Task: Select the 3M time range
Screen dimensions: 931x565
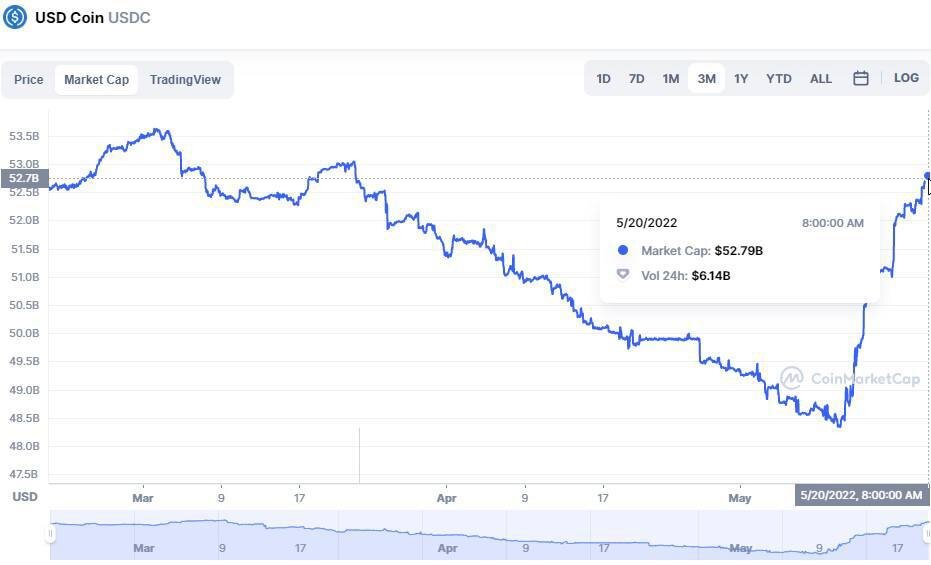Action: point(707,78)
